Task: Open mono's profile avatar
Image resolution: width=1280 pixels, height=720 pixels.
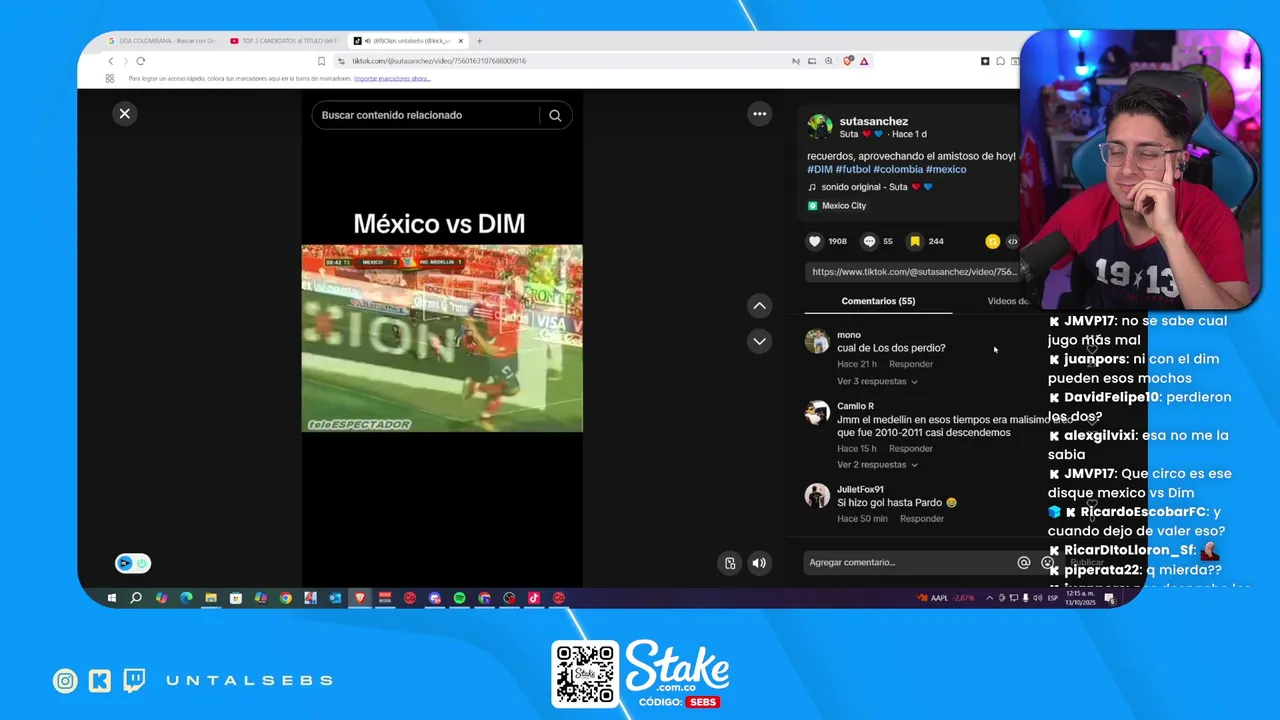Action: (x=817, y=341)
